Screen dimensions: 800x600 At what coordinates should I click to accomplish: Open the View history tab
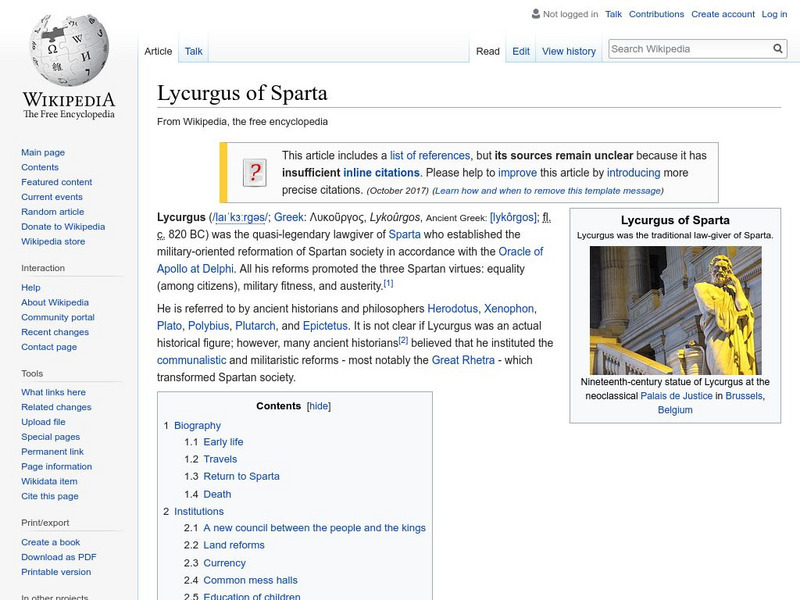[568, 51]
